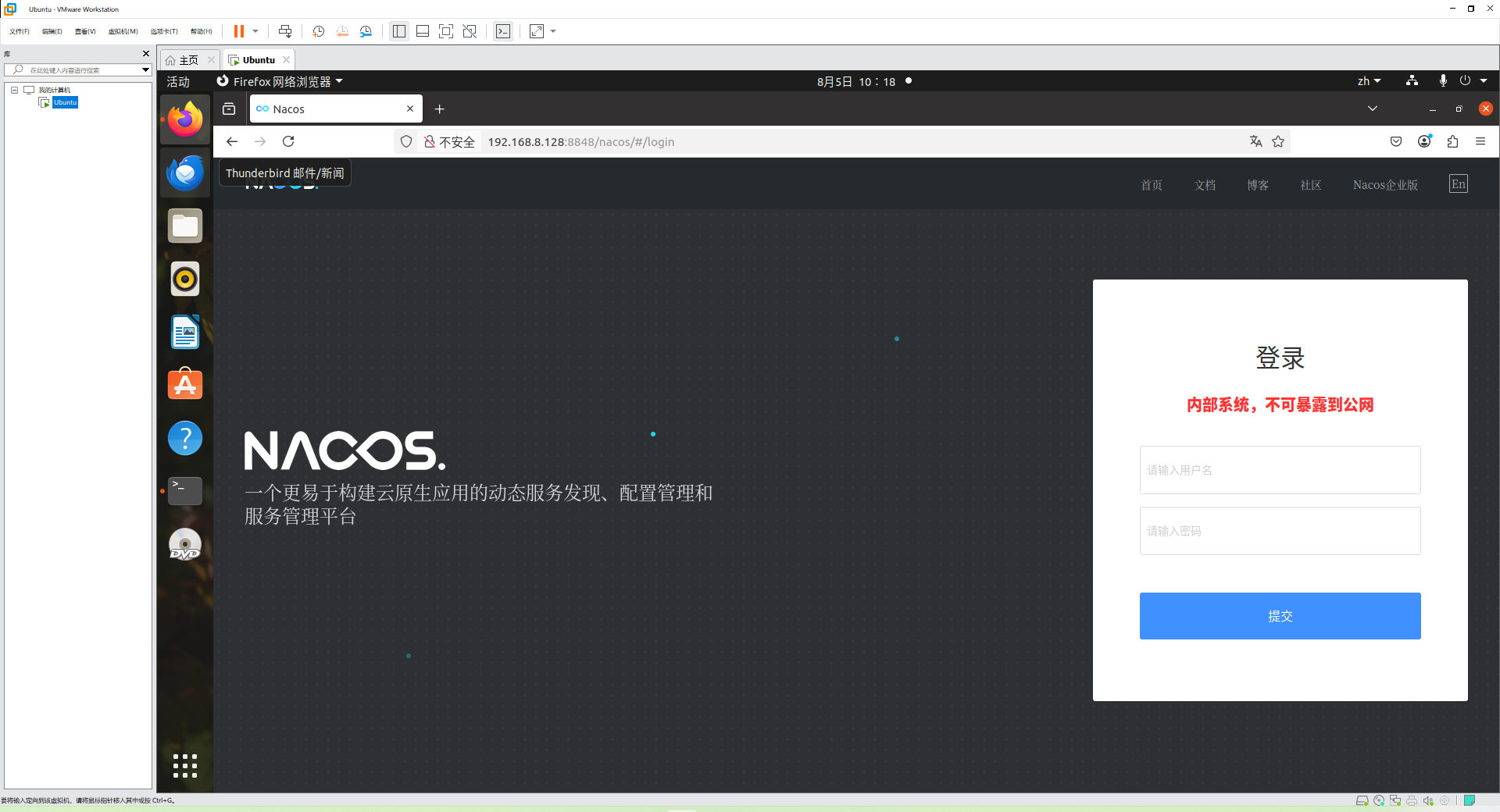
Task: Expand the VMware power options dropdown arrow
Action: click(x=255, y=31)
